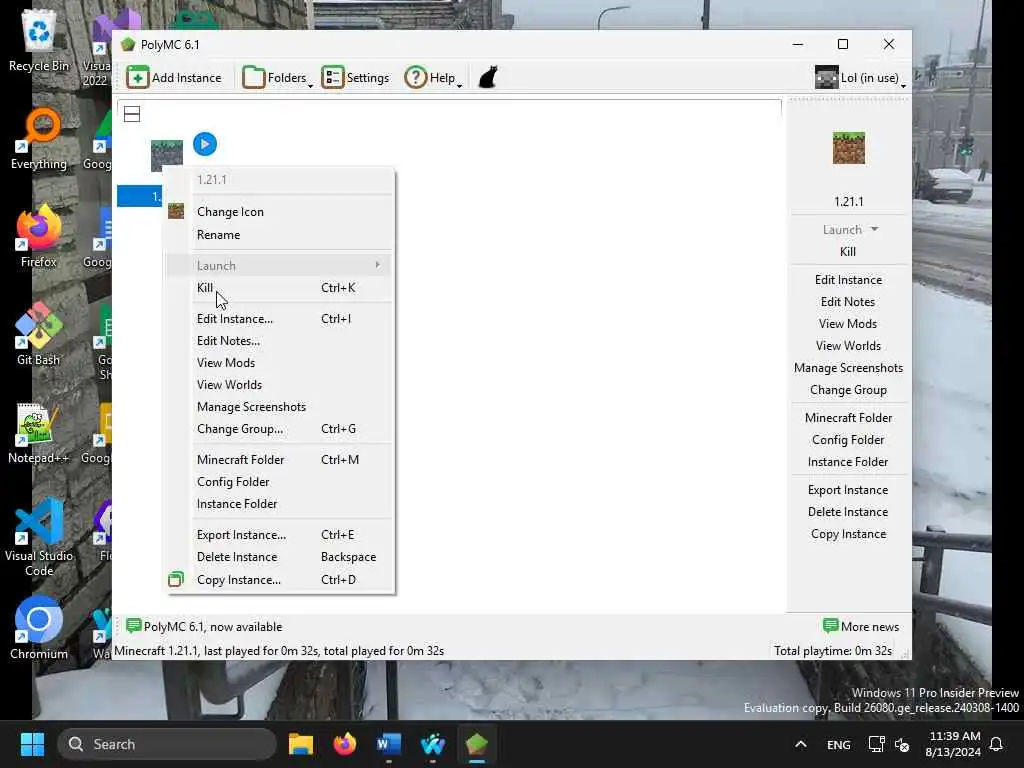Open Word from the taskbar

389,744
